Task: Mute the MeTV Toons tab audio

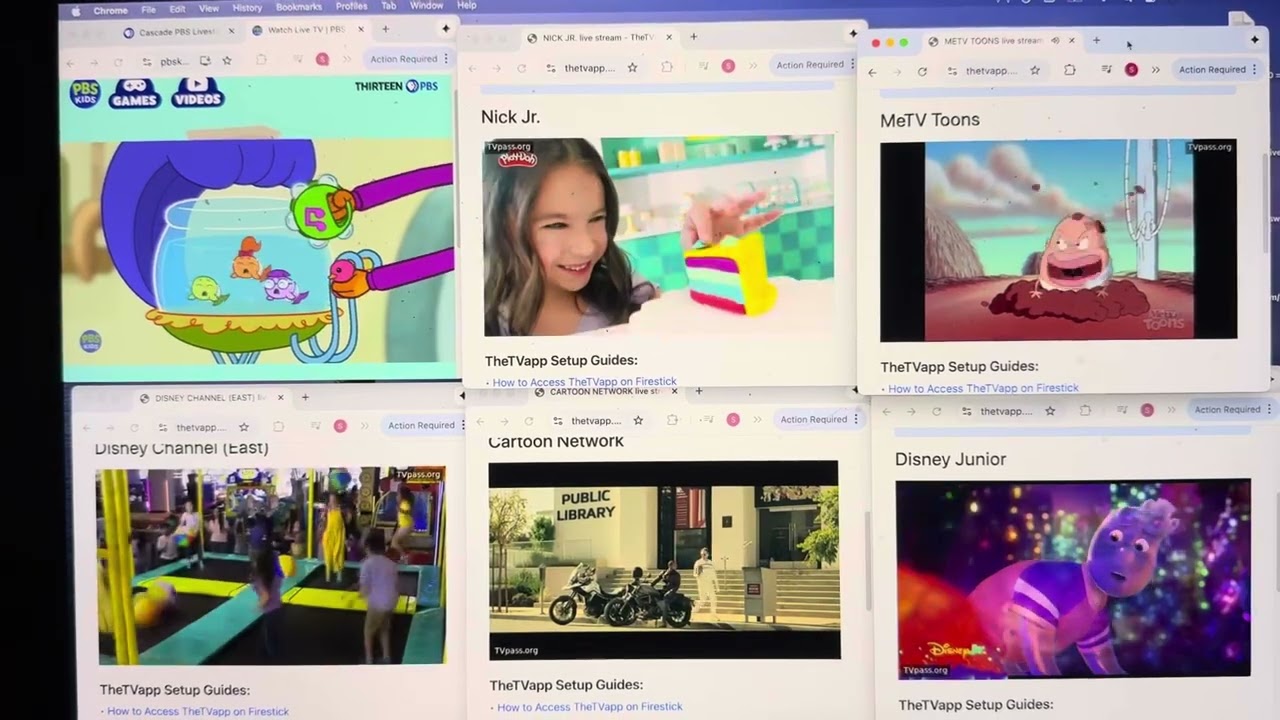Action: click(1055, 41)
